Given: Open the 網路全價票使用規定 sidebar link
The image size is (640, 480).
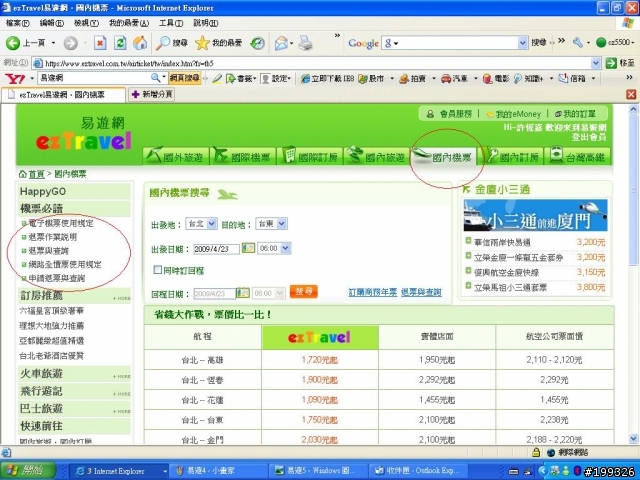Looking at the screenshot, I should click(x=65, y=264).
